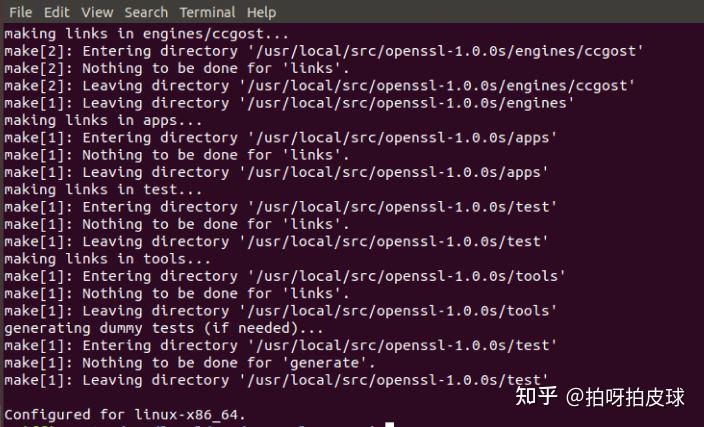Click the 知乎 watermark logo
This screenshot has width=704, height=427.
pyautogui.click(x=534, y=397)
